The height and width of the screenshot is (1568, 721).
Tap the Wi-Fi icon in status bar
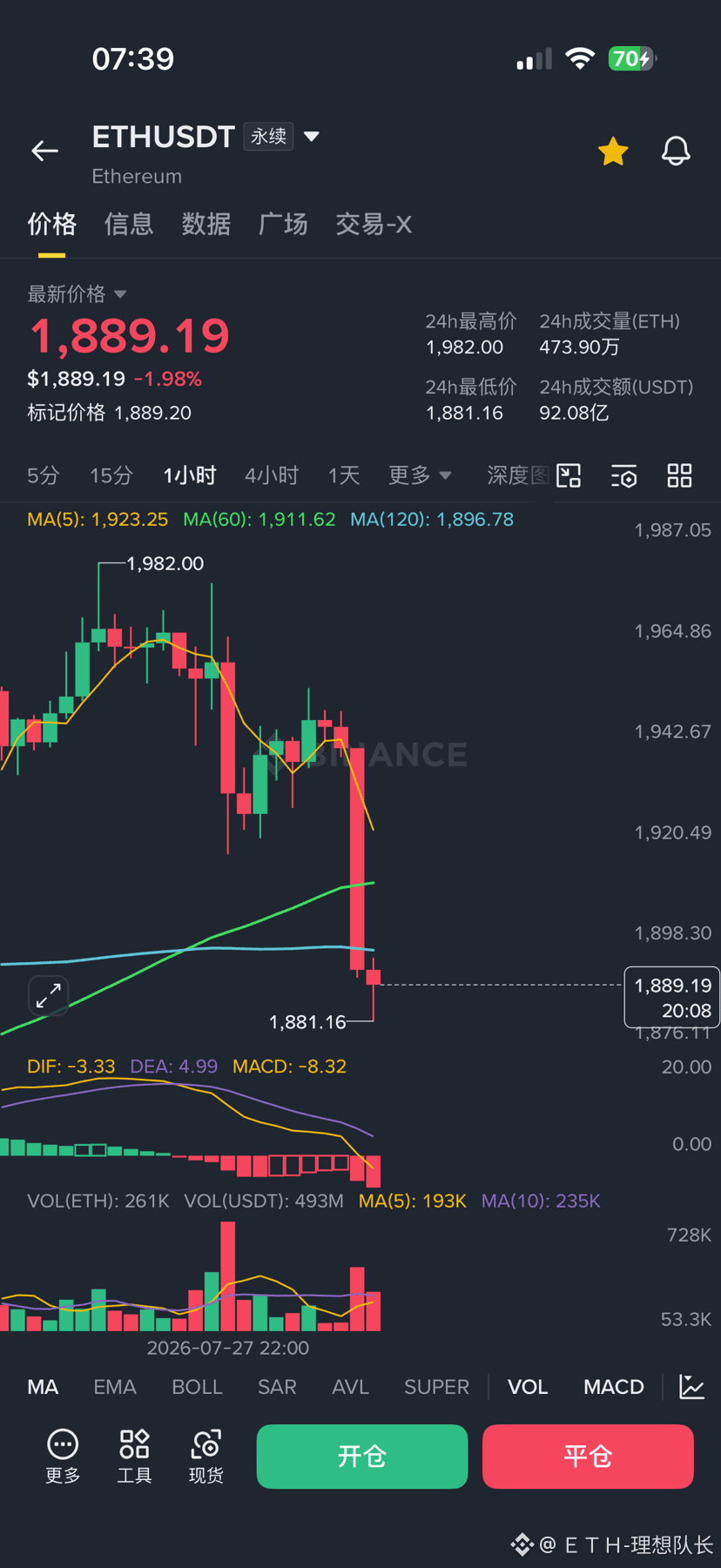pos(579,58)
